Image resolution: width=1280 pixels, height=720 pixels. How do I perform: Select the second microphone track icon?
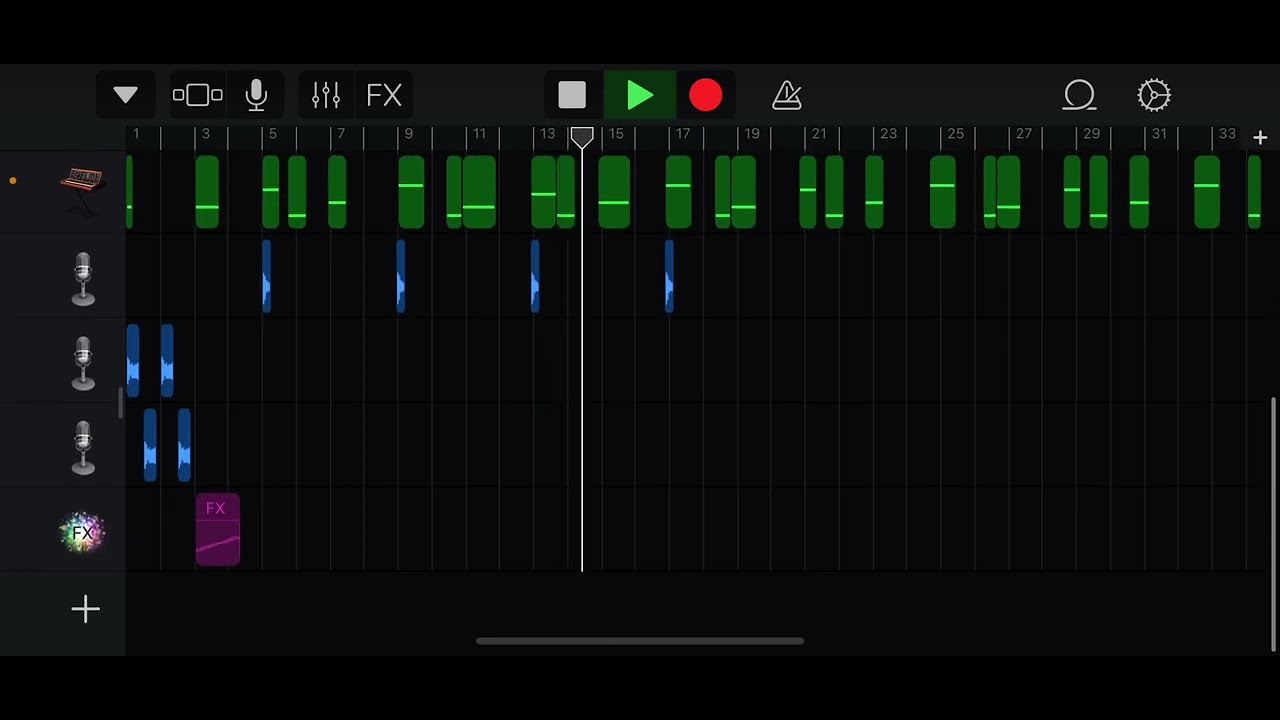83,362
